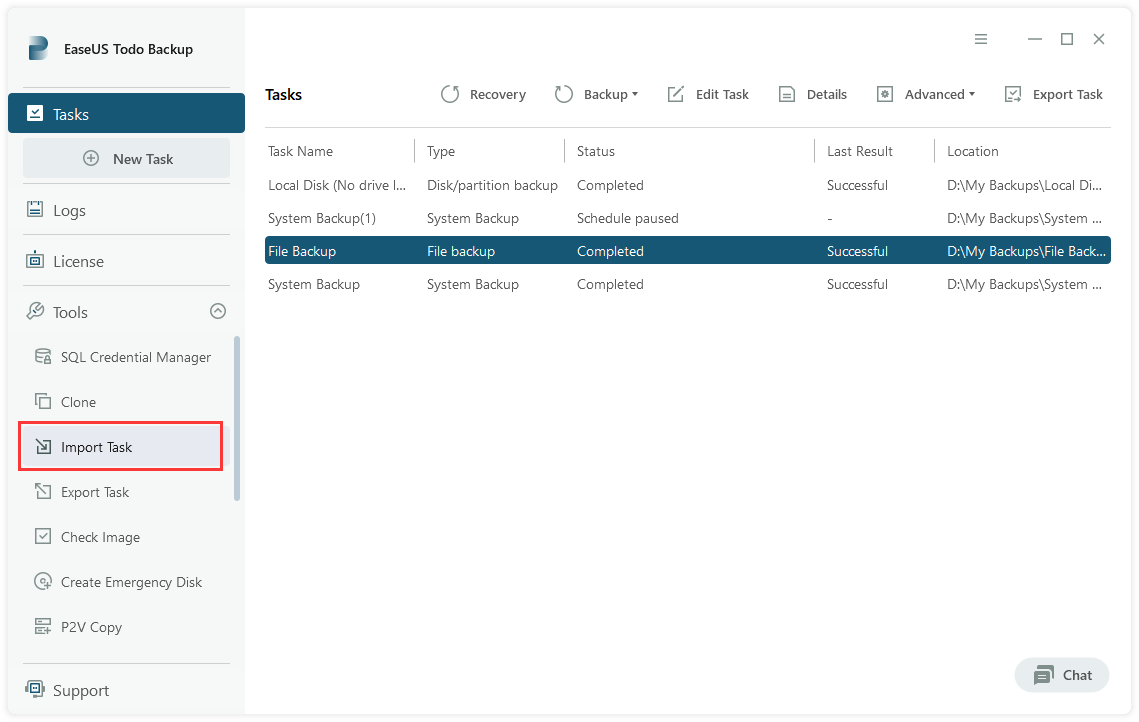Click the toolbar Export Task icon
The width and height of the screenshot is (1139, 722).
click(1013, 94)
